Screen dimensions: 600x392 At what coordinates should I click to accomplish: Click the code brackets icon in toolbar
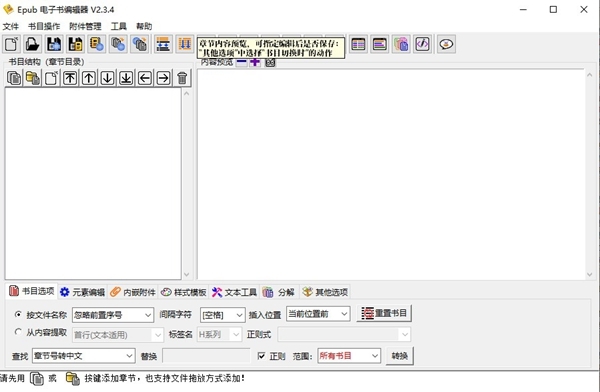422,44
